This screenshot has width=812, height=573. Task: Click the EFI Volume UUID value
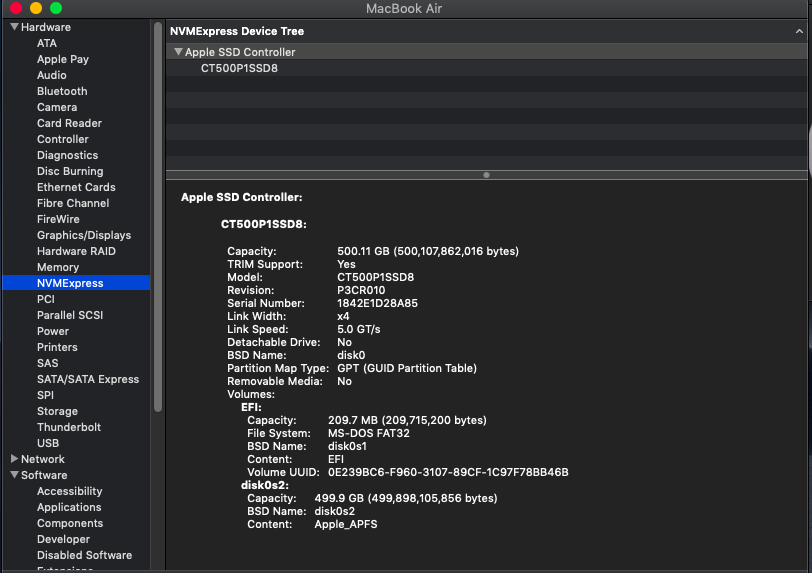coord(448,472)
